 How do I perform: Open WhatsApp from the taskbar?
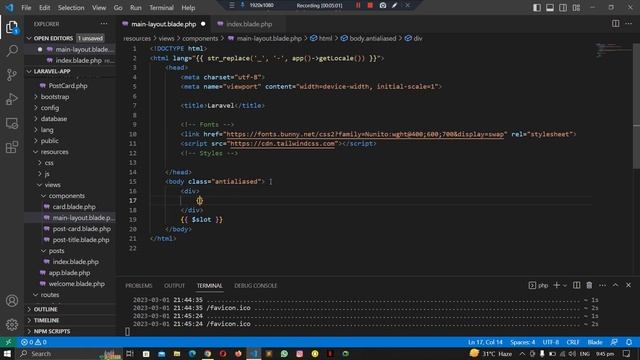[284, 353]
